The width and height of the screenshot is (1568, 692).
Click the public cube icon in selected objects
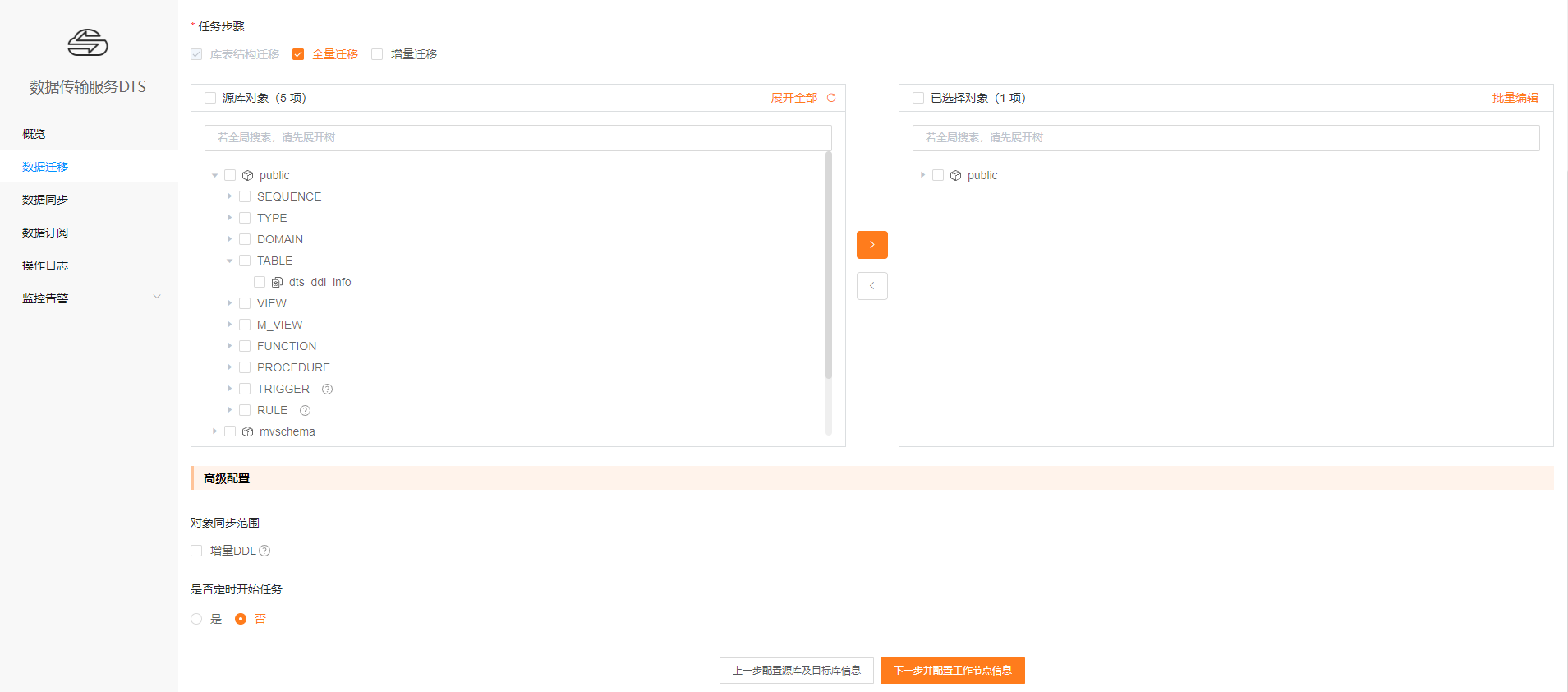[955, 175]
